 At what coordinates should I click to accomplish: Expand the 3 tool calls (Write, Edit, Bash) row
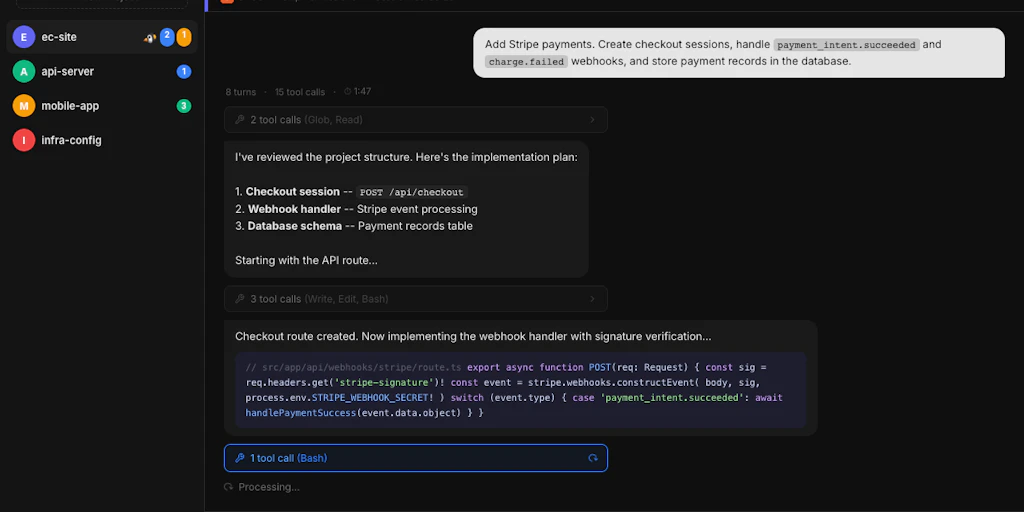415,299
